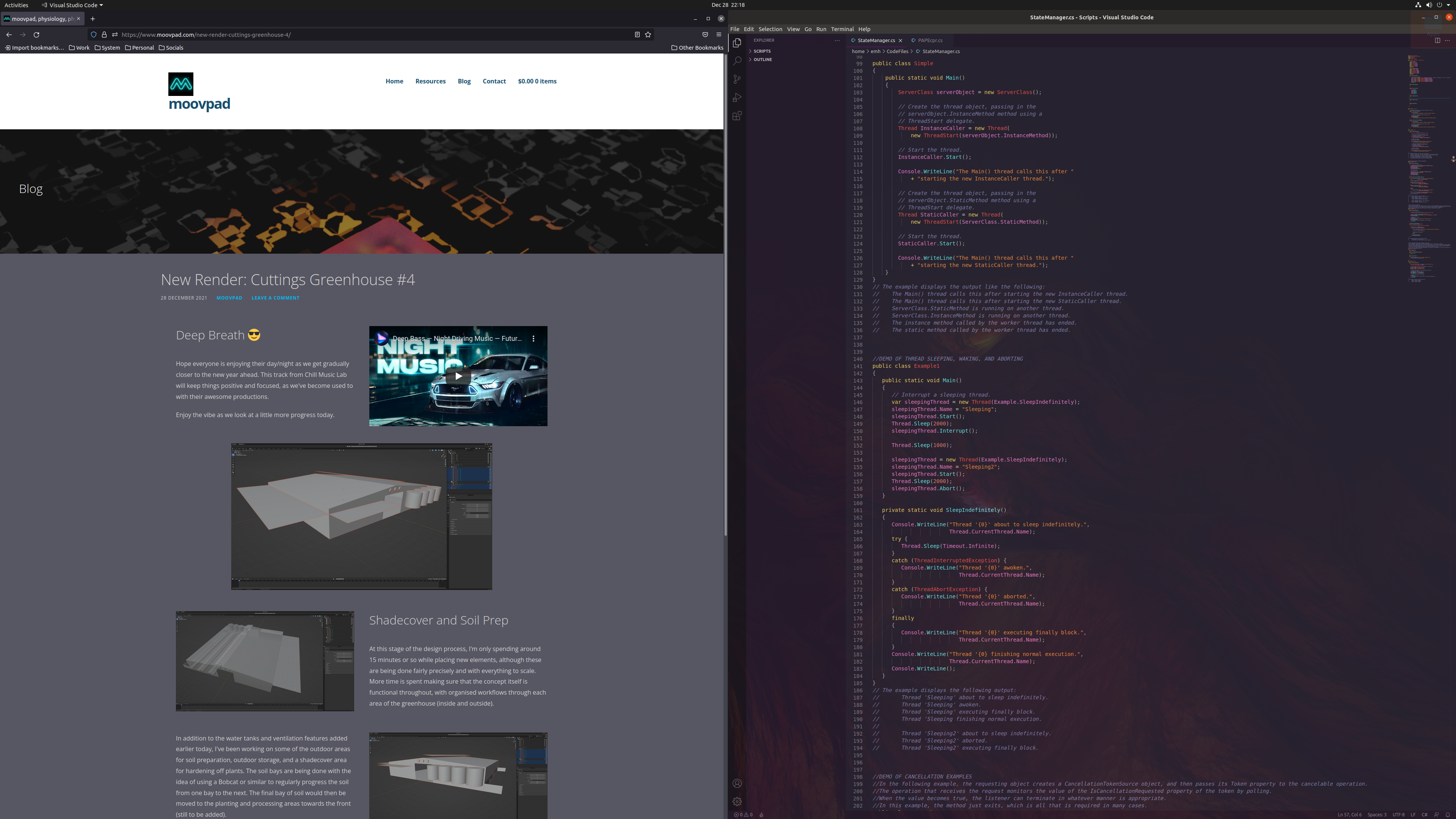The height and width of the screenshot is (819, 1456).
Task: Open Explorer Views and More Actions ellipsis
Action: tap(837, 40)
